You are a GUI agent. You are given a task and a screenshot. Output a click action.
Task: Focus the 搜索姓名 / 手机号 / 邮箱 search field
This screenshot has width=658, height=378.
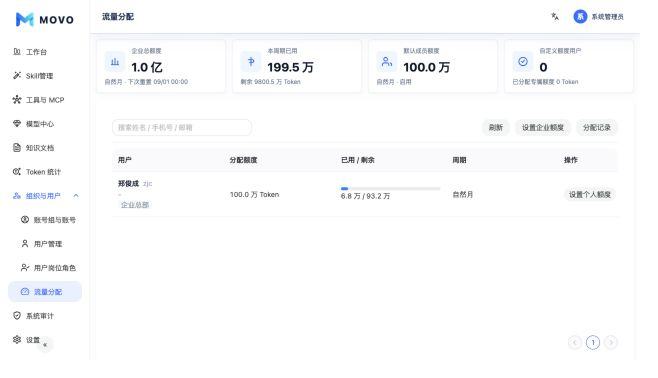tap(182, 127)
